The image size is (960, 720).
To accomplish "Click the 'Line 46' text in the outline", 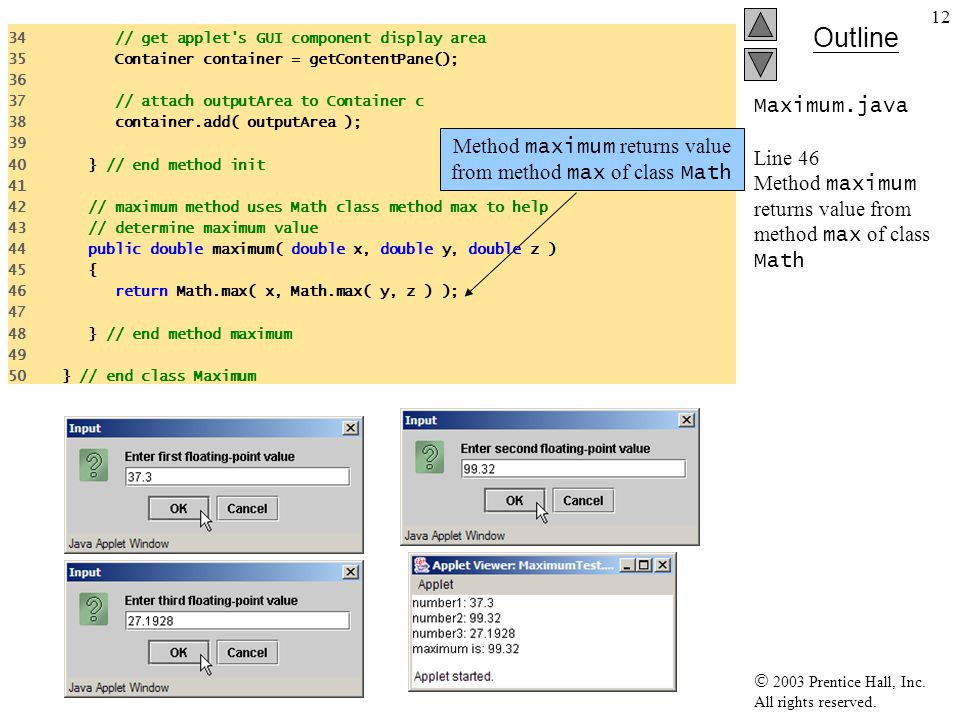I will [x=786, y=158].
